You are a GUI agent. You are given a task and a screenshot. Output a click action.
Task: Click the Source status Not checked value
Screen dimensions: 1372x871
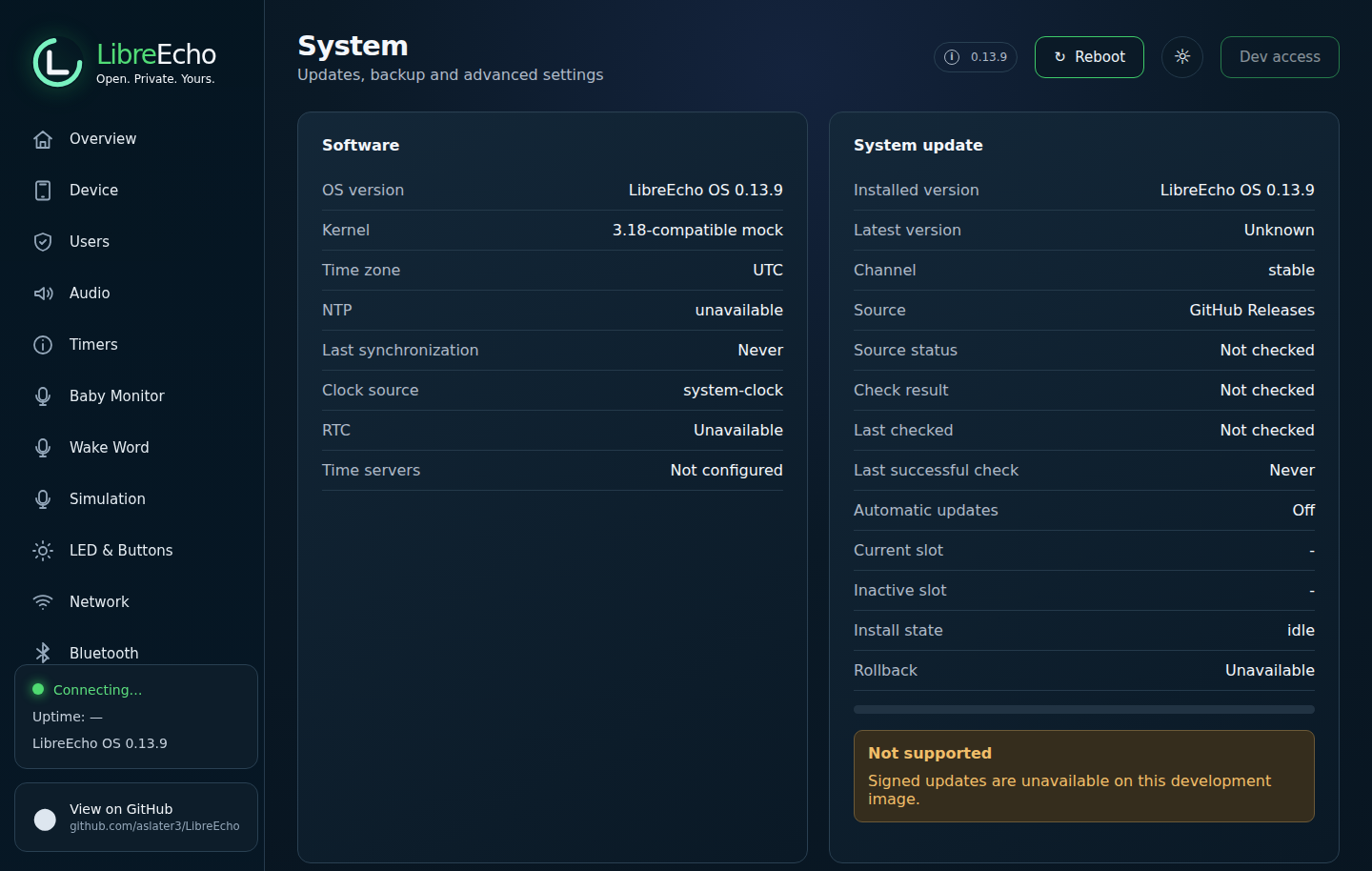point(1267,351)
